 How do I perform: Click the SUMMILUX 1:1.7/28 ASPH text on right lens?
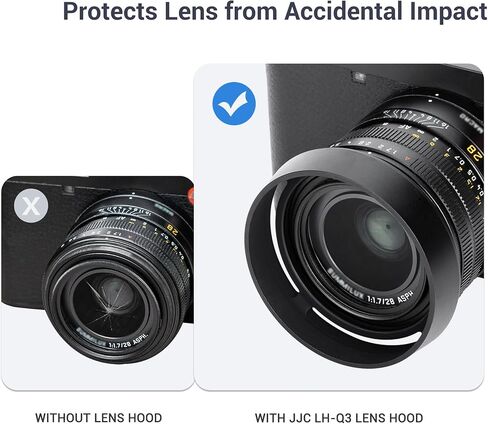371,289
